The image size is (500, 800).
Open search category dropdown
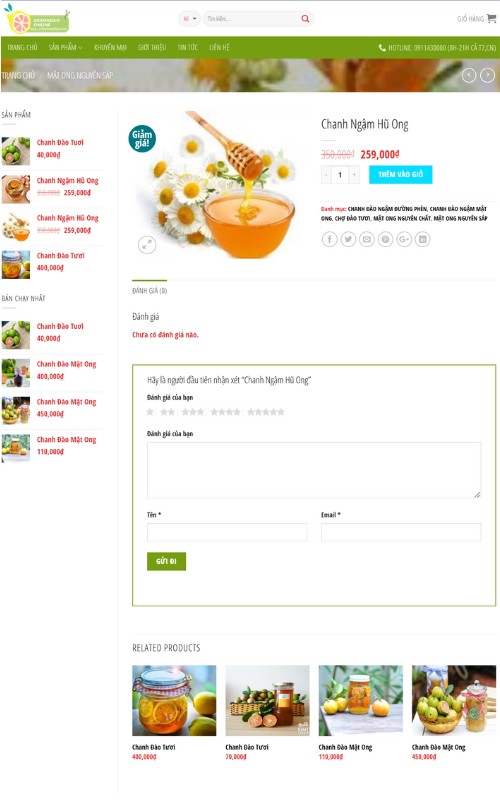(190, 19)
